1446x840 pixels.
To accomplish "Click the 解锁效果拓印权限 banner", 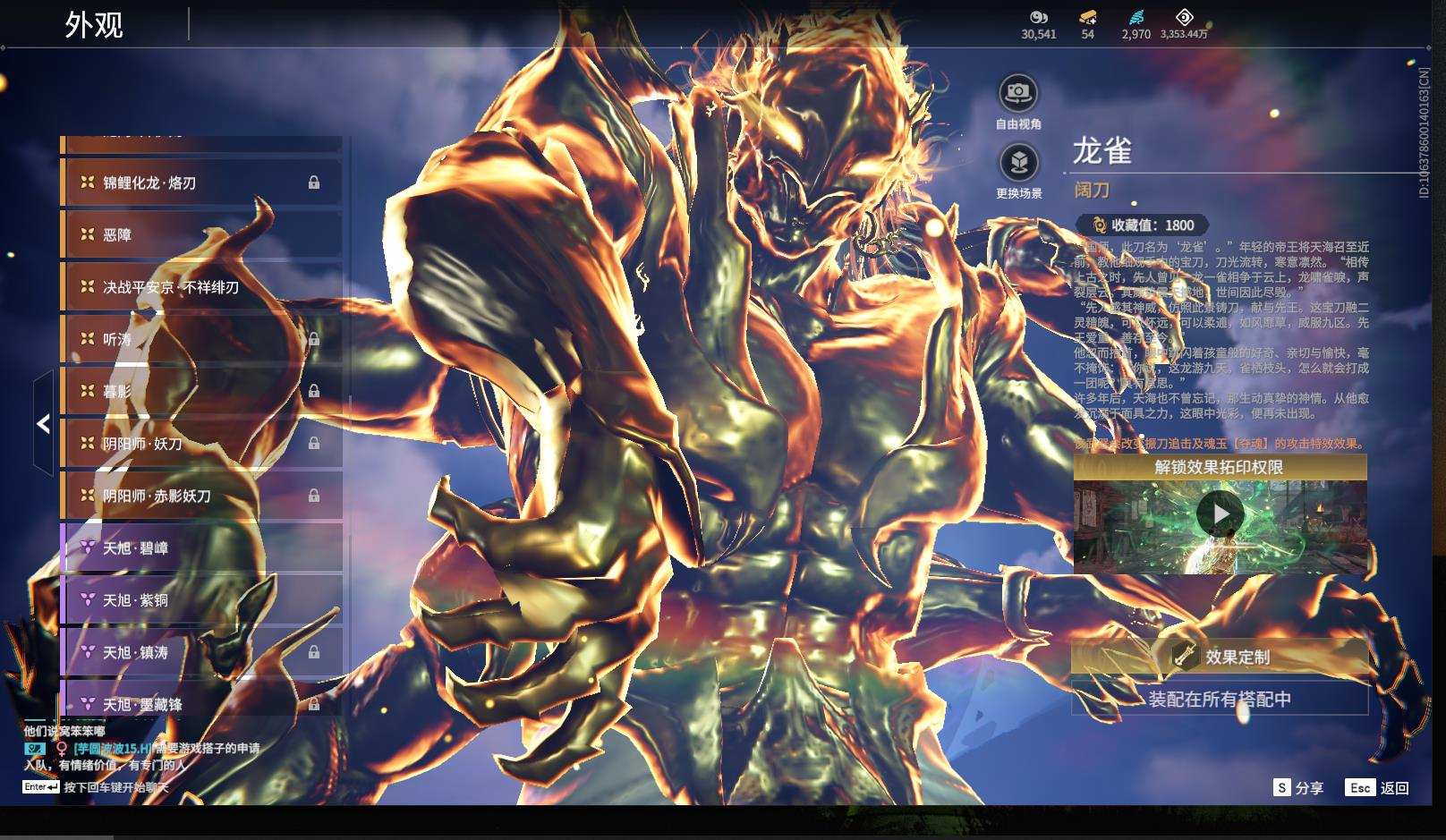I will click(x=1220, y=467).
